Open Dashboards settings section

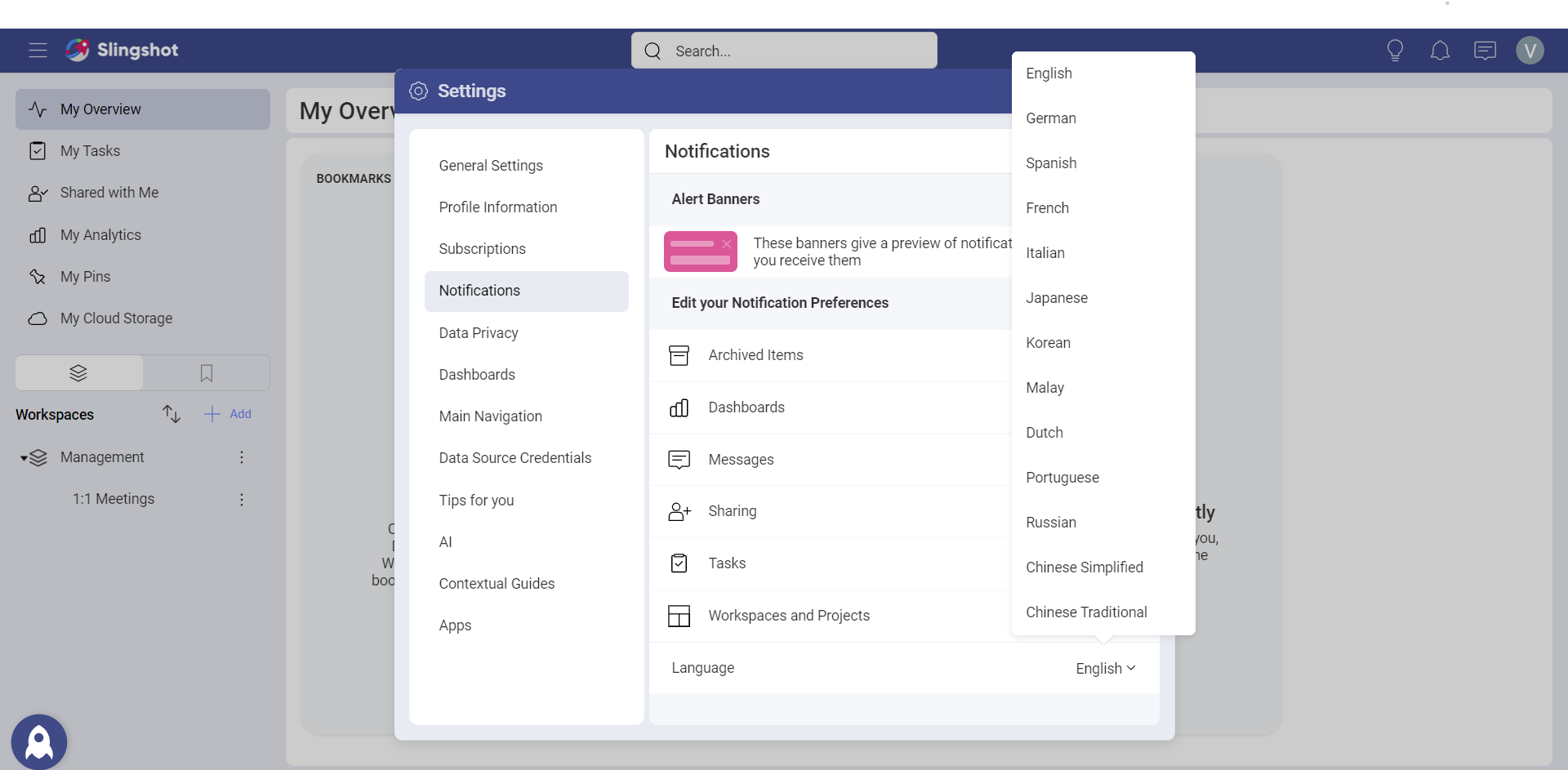527,375
